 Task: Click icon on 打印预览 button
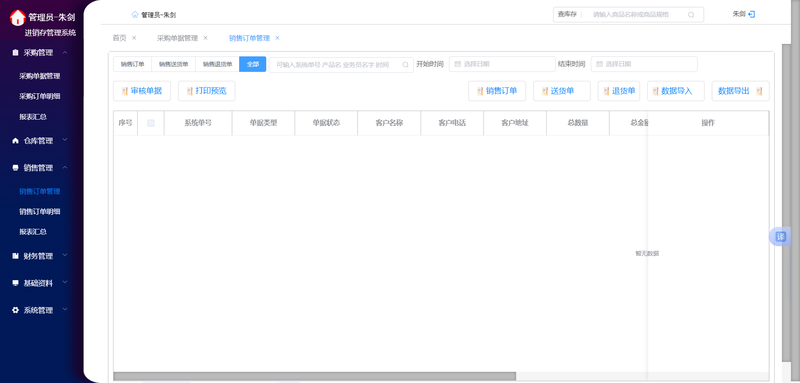pyautogui.click(x=190, y=91)
